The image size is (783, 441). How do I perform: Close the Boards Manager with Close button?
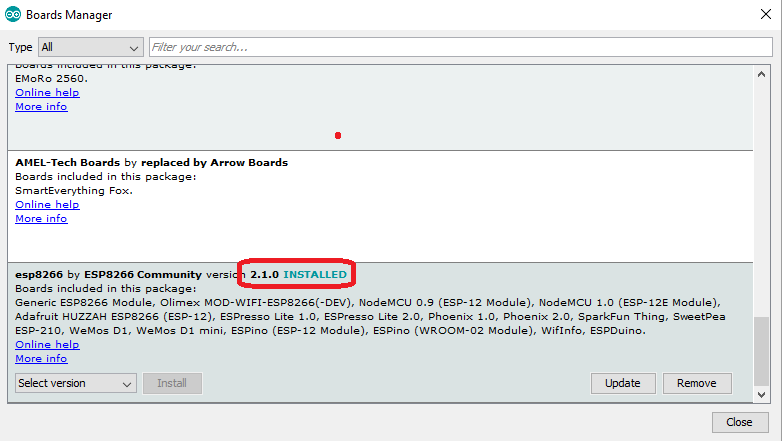[x=739, y=422]
